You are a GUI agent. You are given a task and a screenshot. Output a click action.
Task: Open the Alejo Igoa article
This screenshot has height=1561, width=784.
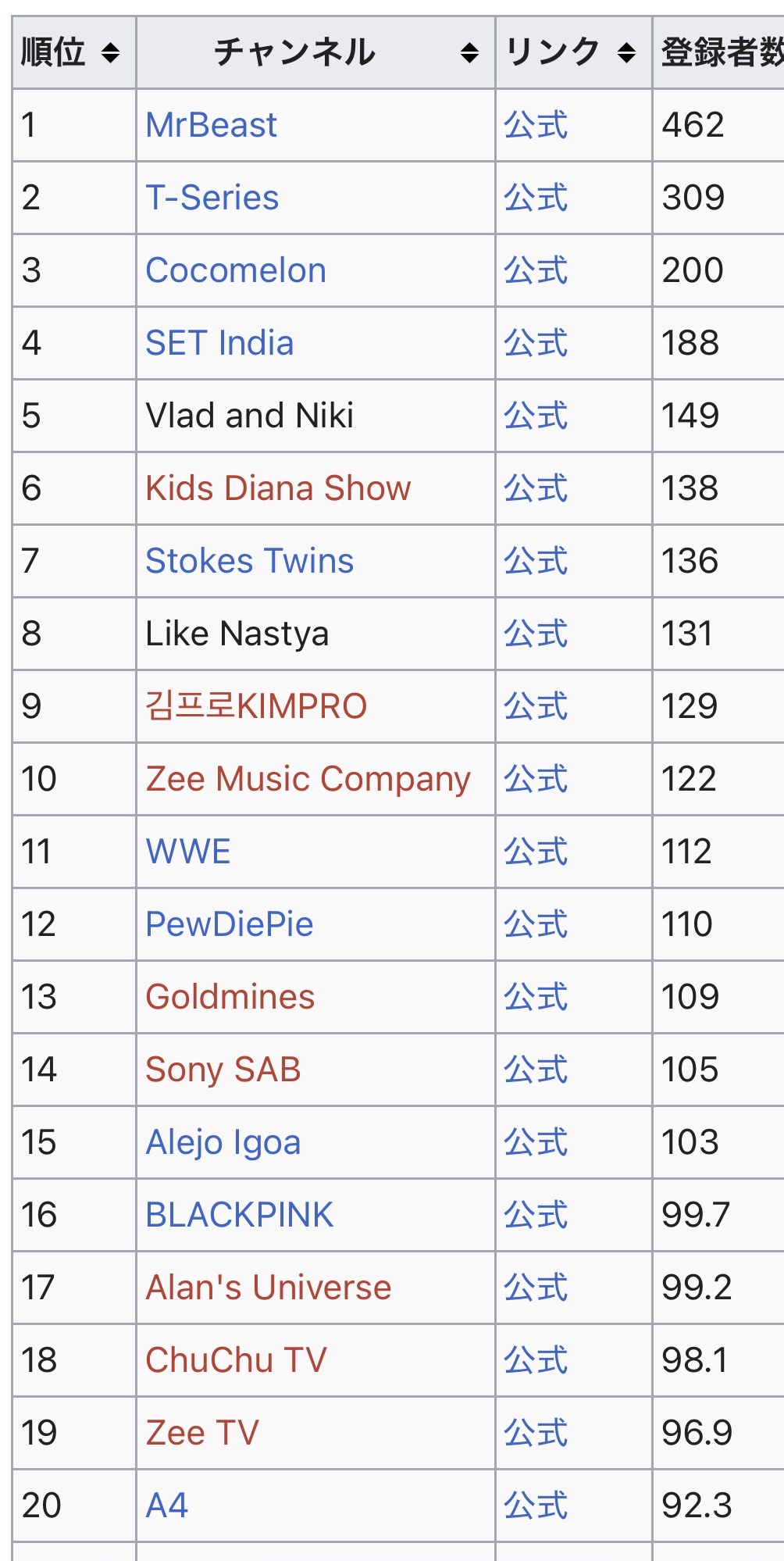click(223, 1142)
